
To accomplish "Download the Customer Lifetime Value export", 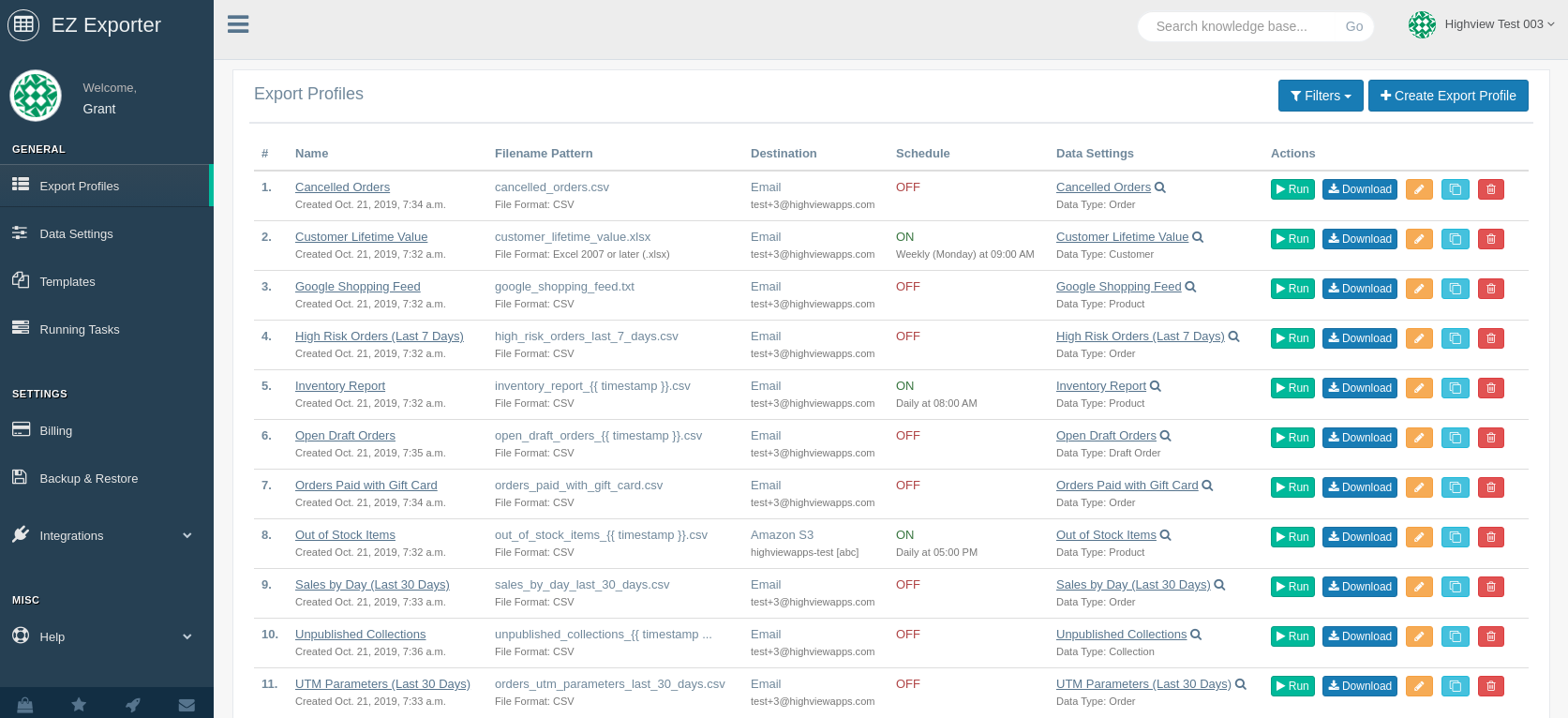I will coord(1360,239).
